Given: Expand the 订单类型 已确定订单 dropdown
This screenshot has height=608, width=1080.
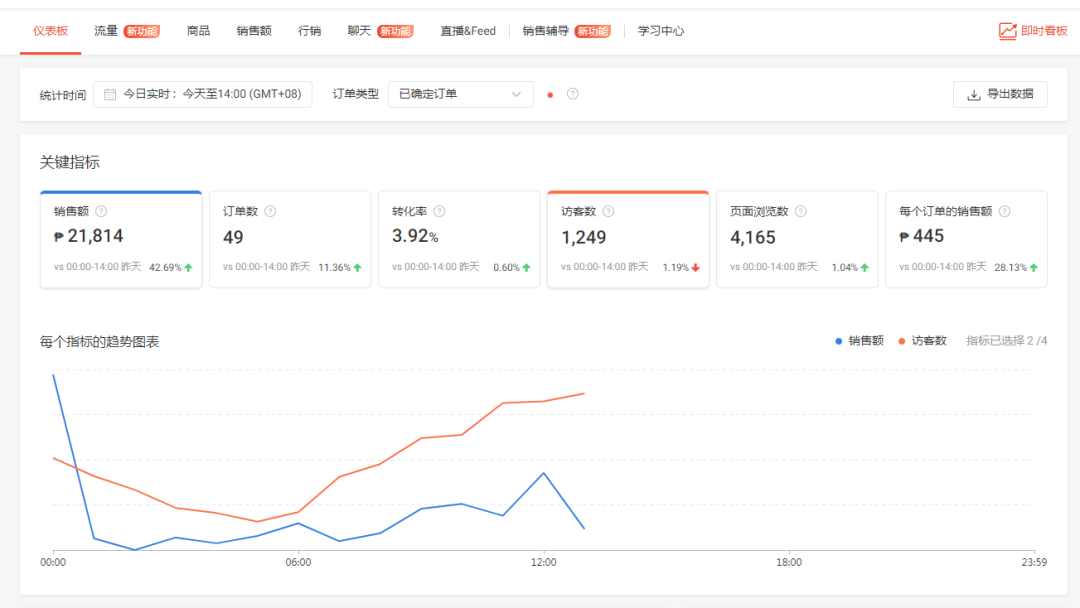Looking at the screenshot, I should click(x=461, y=94).
